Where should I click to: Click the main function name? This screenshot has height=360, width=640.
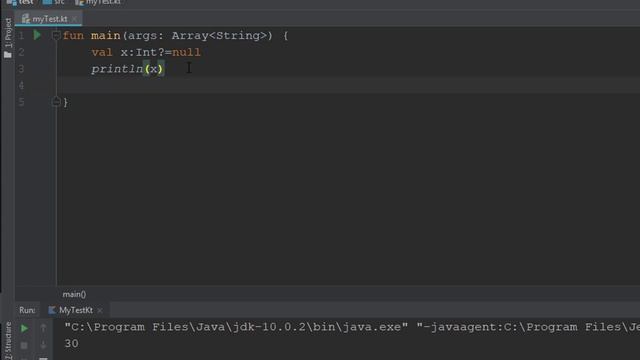point(106,36)
